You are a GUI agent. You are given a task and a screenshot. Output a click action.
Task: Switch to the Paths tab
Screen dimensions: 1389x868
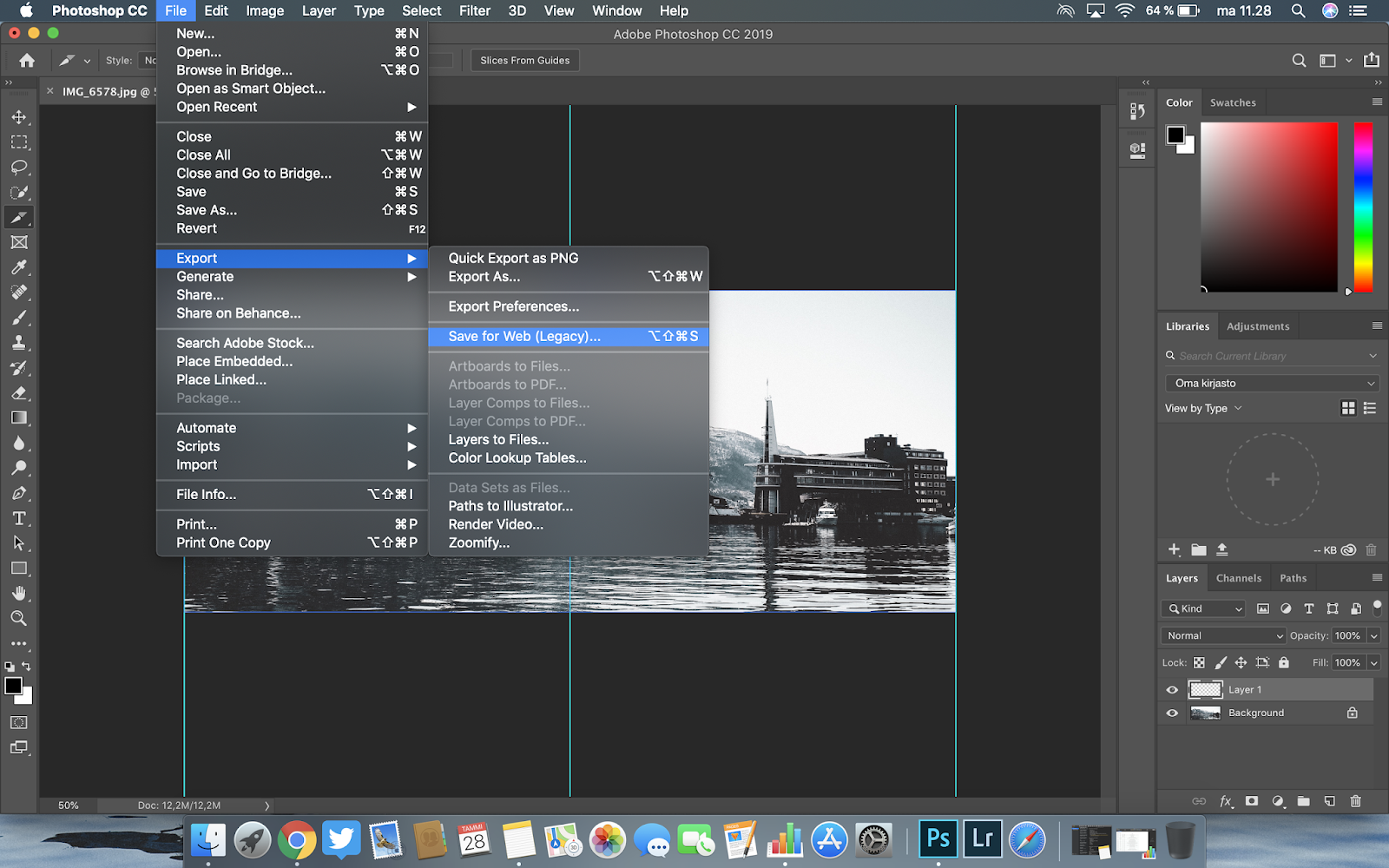pyautogui.click(x=1293, y=578)
